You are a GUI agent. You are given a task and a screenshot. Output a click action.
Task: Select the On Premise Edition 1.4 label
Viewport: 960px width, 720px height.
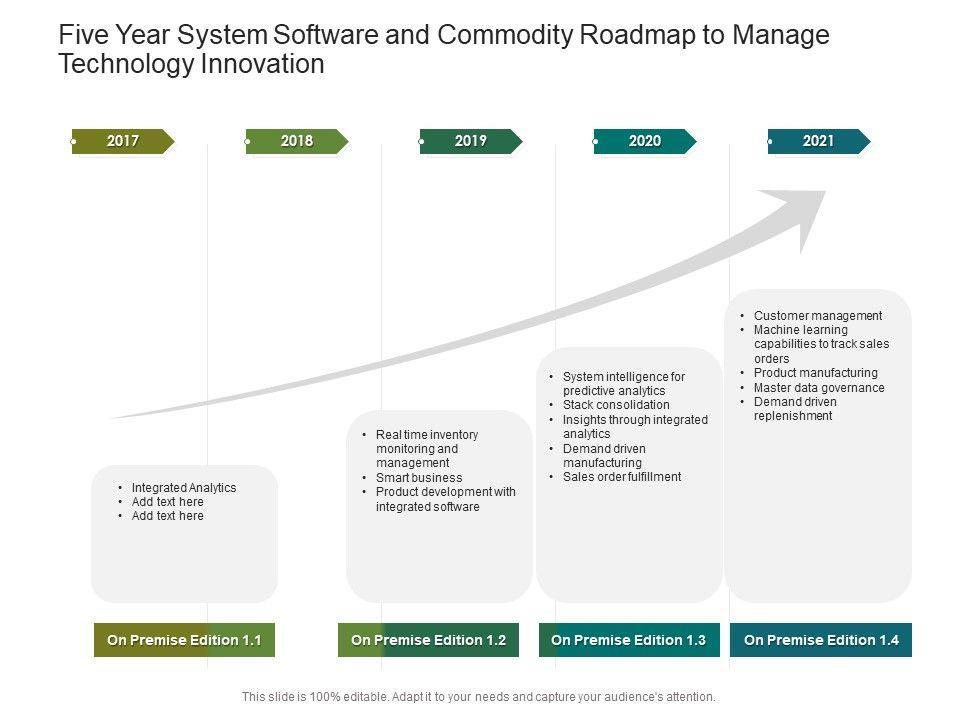click(x=821, y=640)
